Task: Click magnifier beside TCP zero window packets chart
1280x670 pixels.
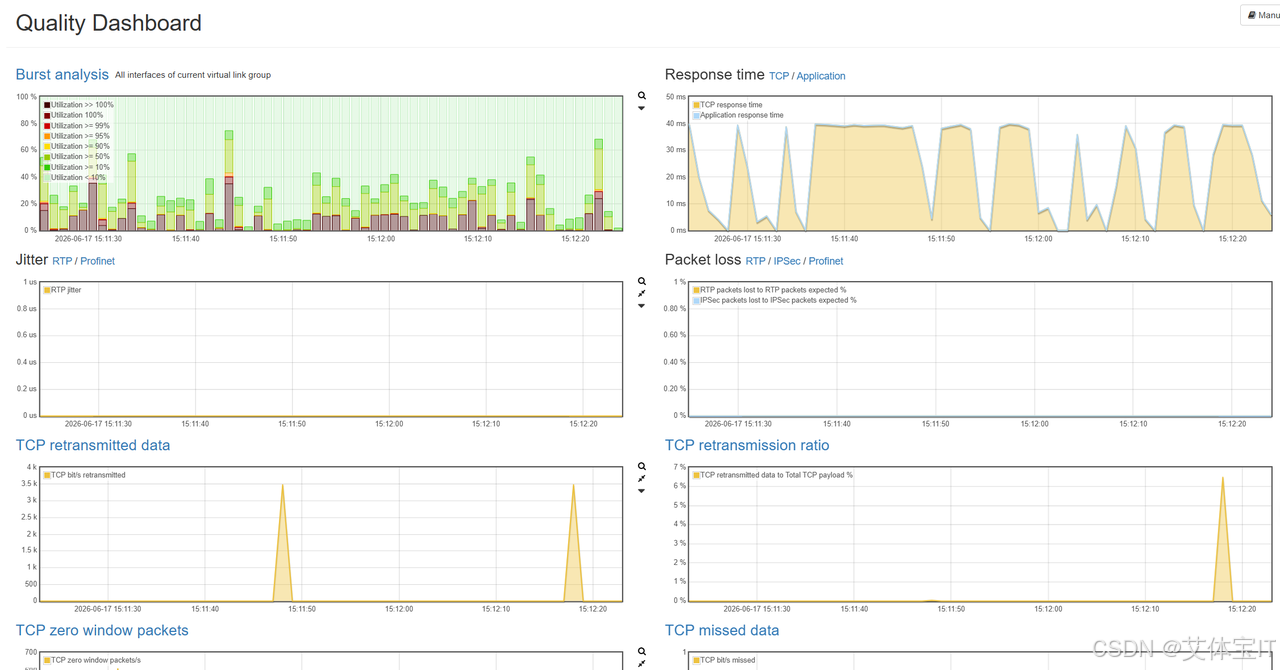Action: (x=642, y=652)
